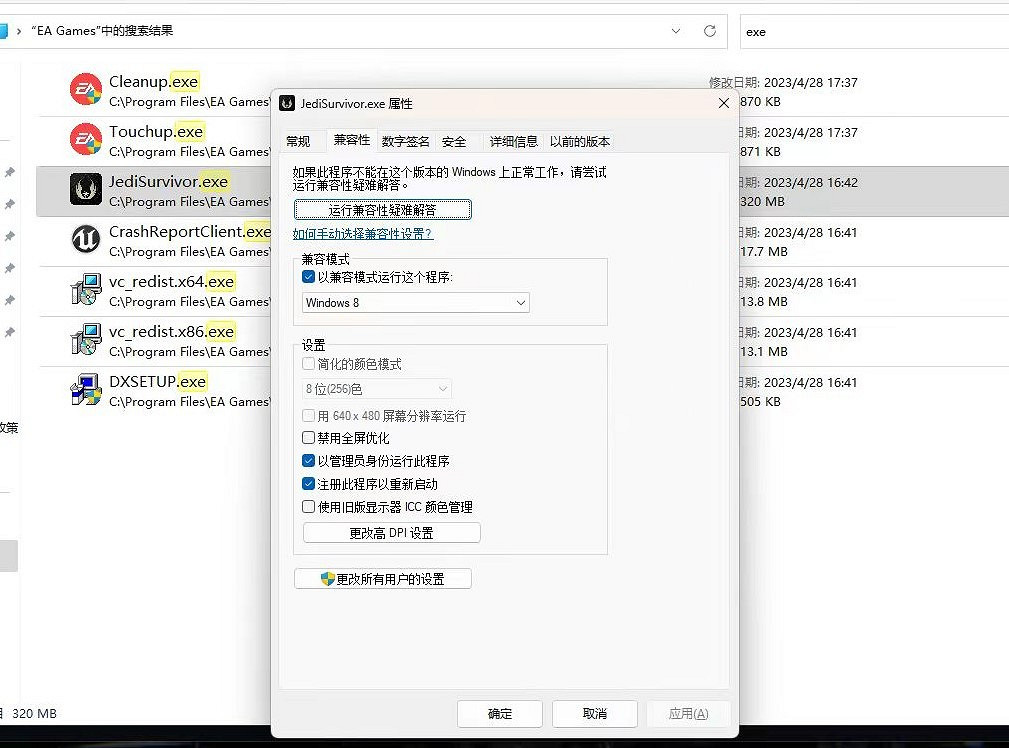Image resolution: width=1009 pixels, height=748 pixels.
Task: Expand the address bar history chevron
Action: [x=677, y=31]
